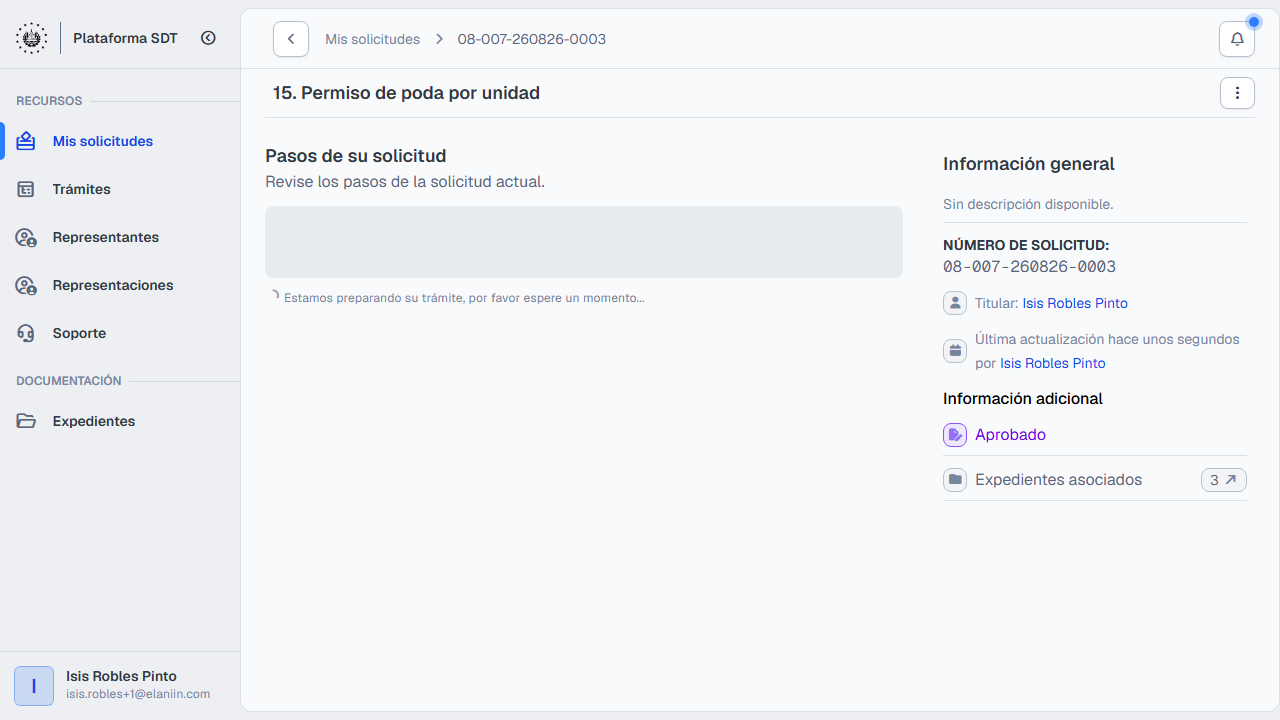
Task: Click the Soporte headset icon
Action: [26, 333]
